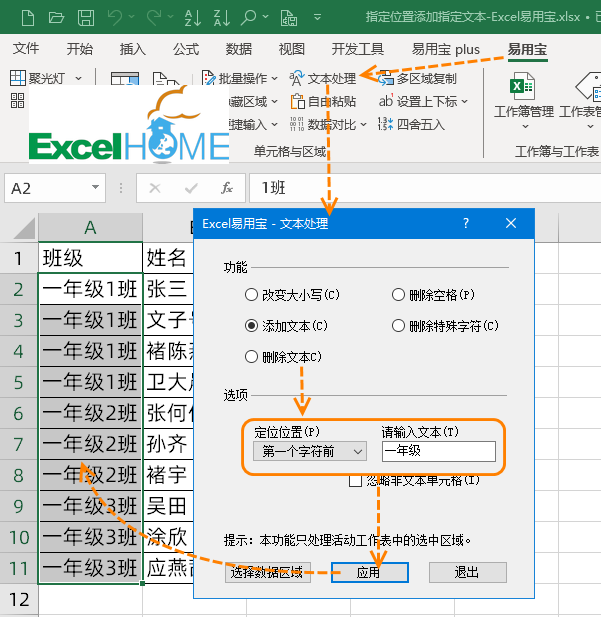Sort ascending with the A-Z icon
Screen dimensions: 601x617
point(193,17)
